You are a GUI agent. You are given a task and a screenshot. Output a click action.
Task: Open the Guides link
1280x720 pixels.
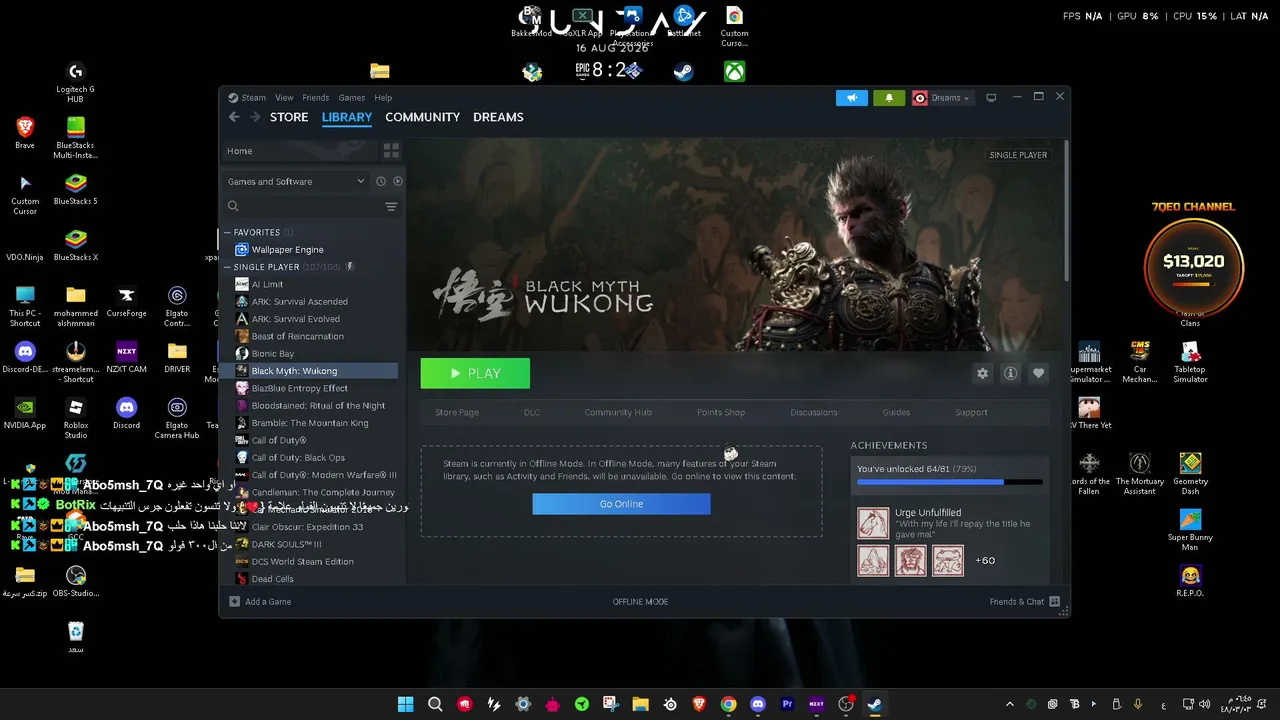click(896, 412)
